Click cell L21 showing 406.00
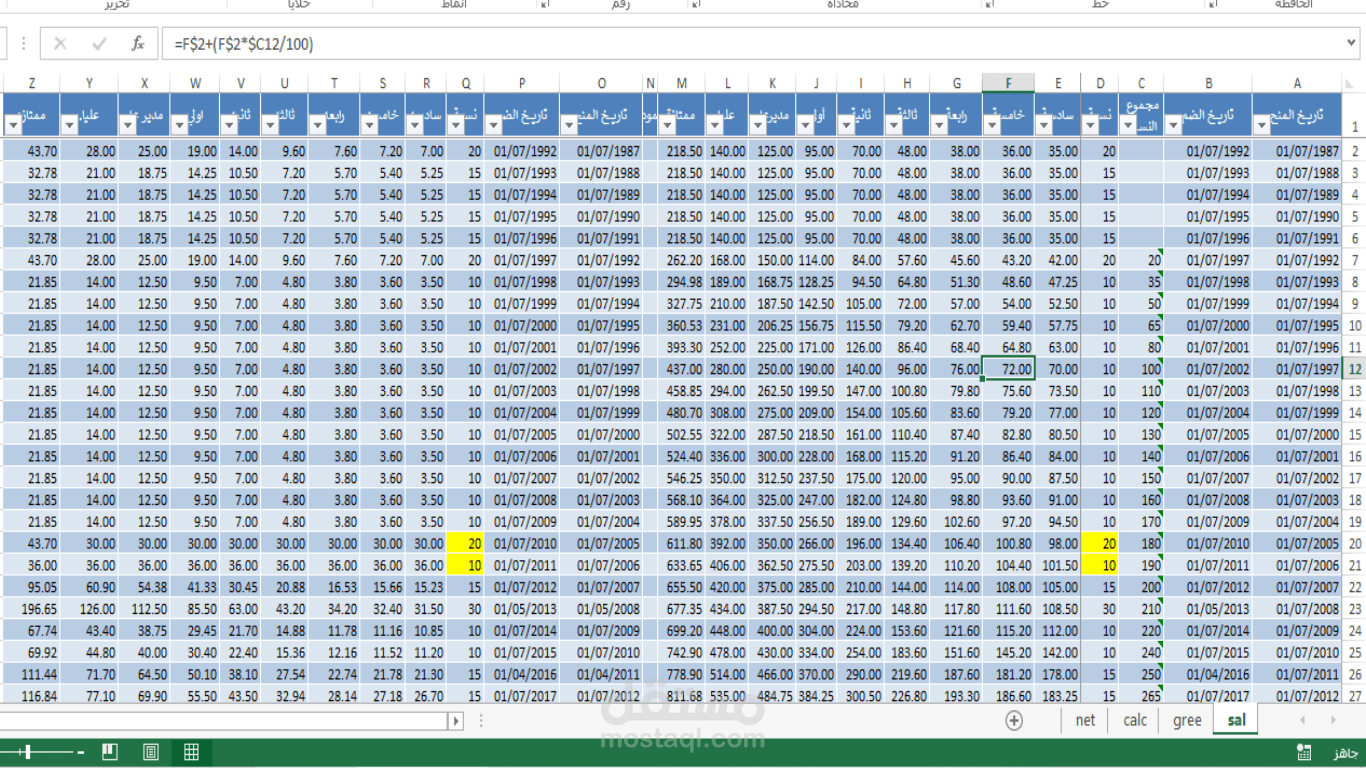1366x768 pixels. (x=728, y=565)
